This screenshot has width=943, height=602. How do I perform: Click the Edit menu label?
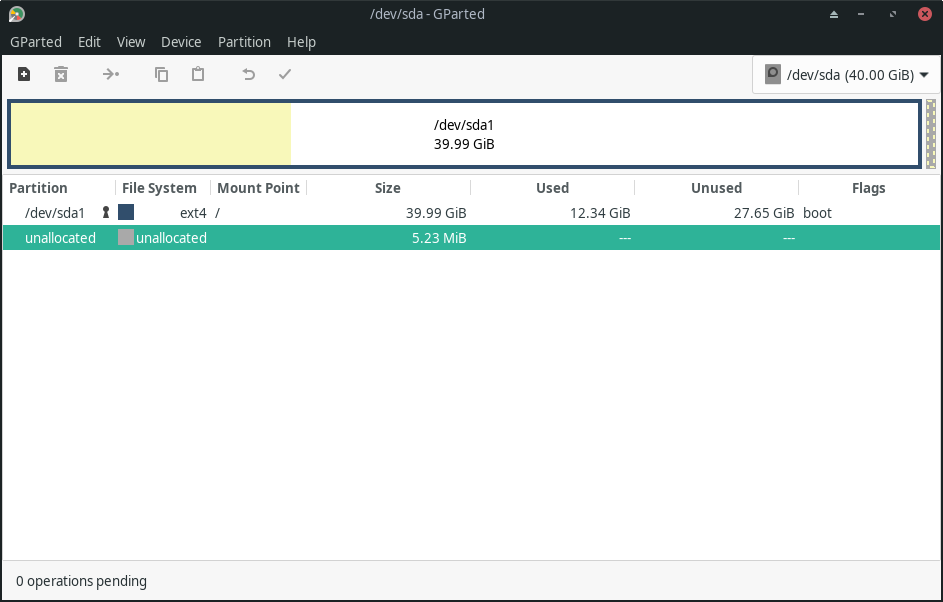[89, 42]
